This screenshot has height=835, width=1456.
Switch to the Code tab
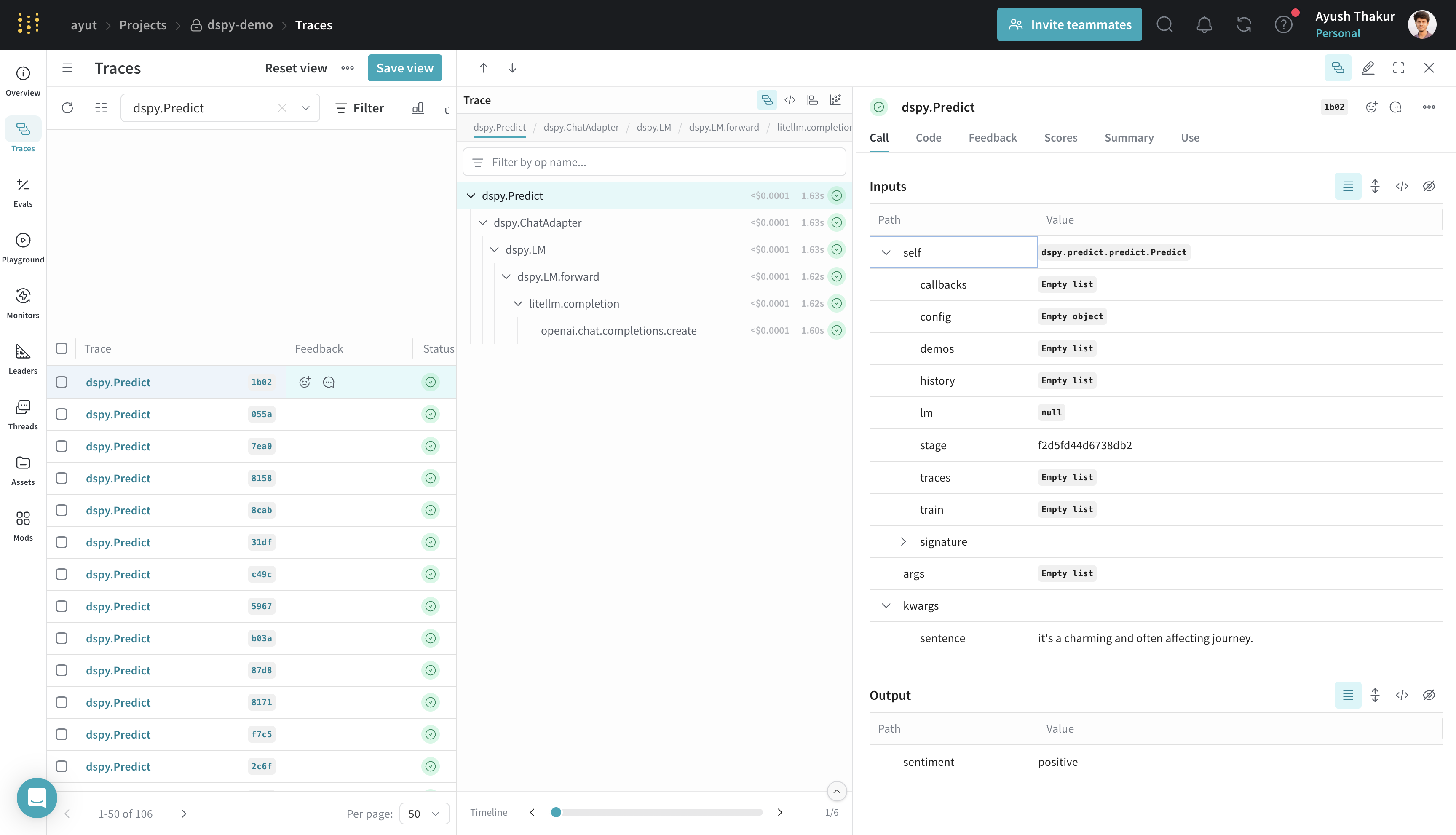[x=929, y=138]
